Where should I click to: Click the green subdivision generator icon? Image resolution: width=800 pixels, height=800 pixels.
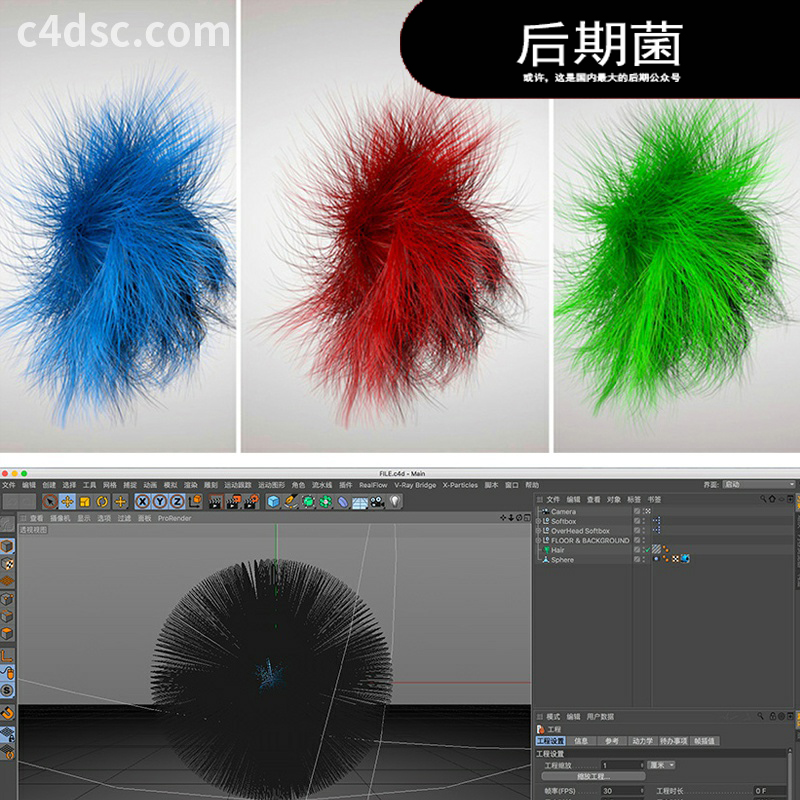308,502
